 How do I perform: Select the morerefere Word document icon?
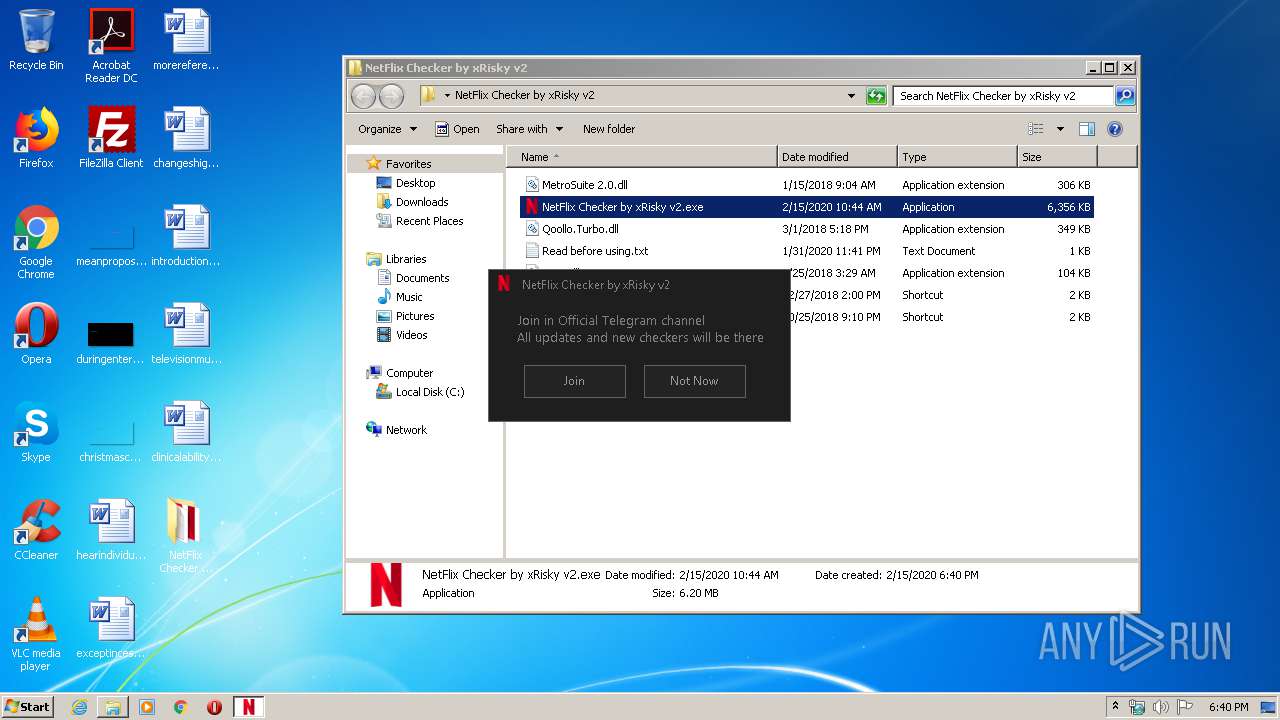point(186,41)
